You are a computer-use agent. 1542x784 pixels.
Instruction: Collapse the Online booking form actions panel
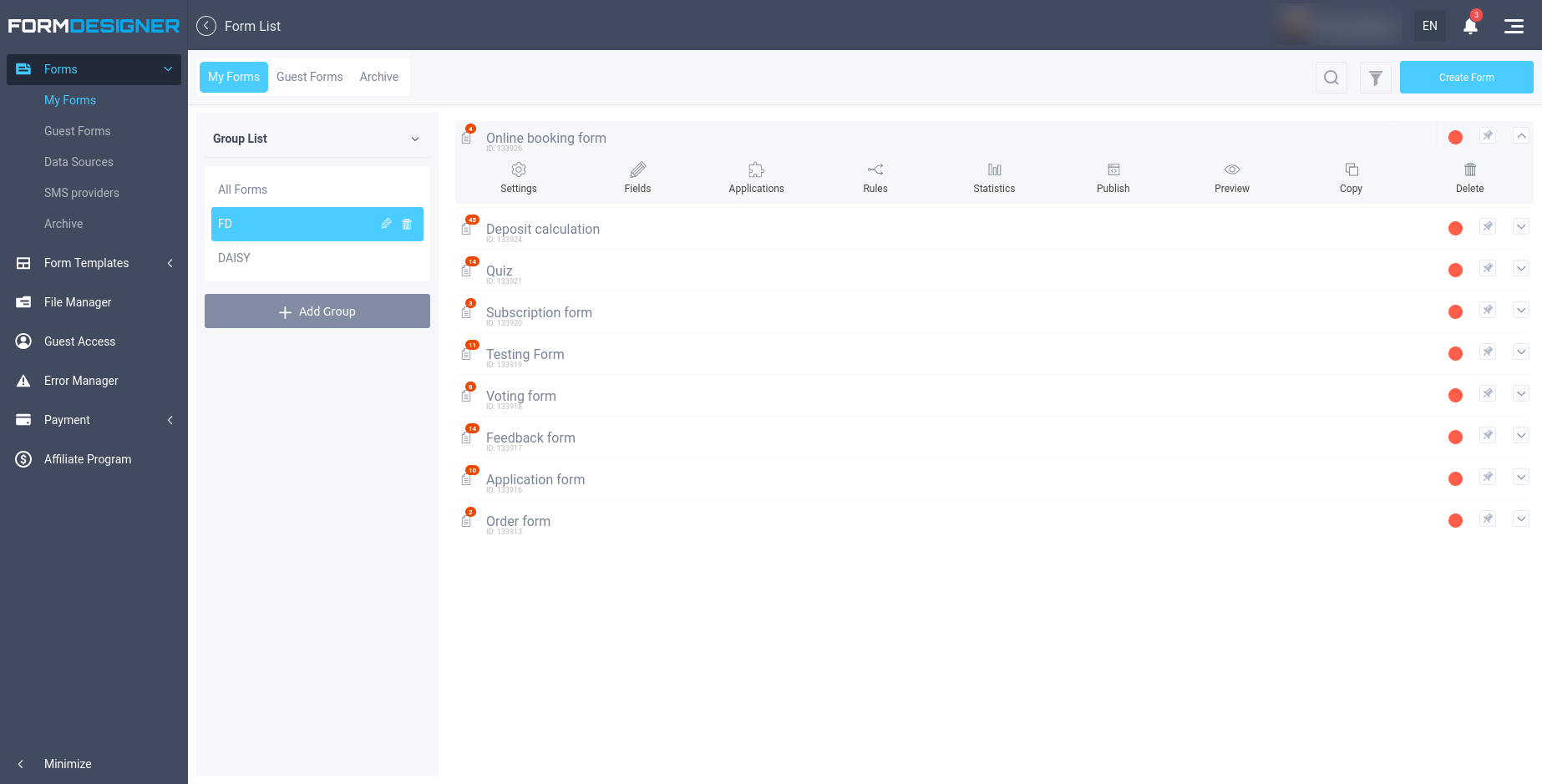click(x=1521, y=134)
